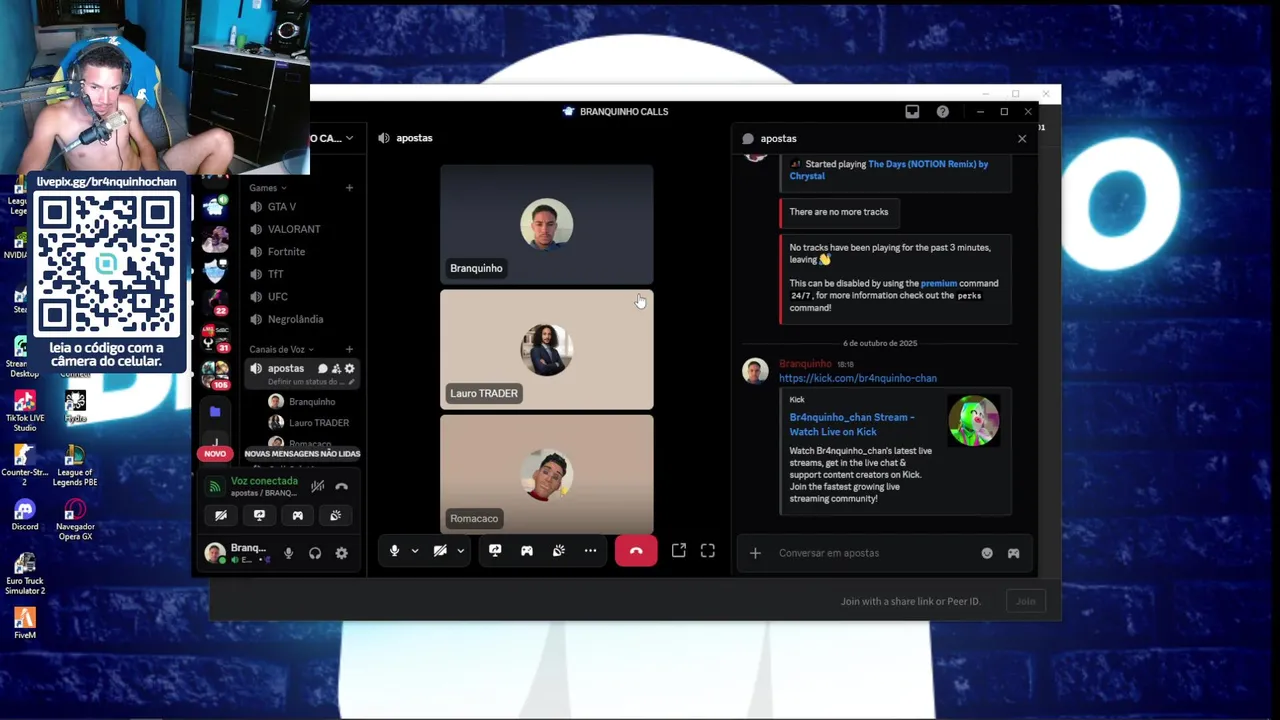Open server folder icon in server list
This screenshot has height=720, width=1280.
(215, 411)
